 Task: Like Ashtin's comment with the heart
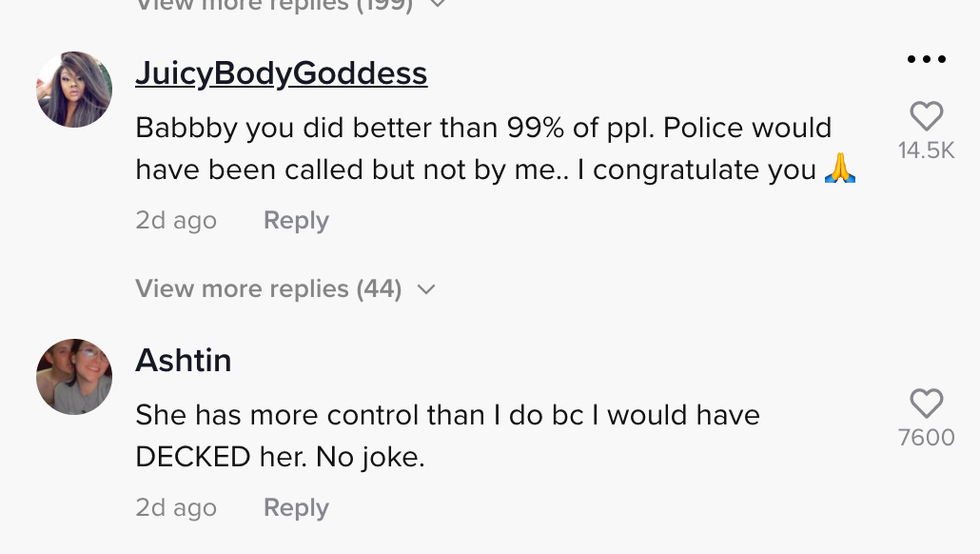tap(926, 404)
